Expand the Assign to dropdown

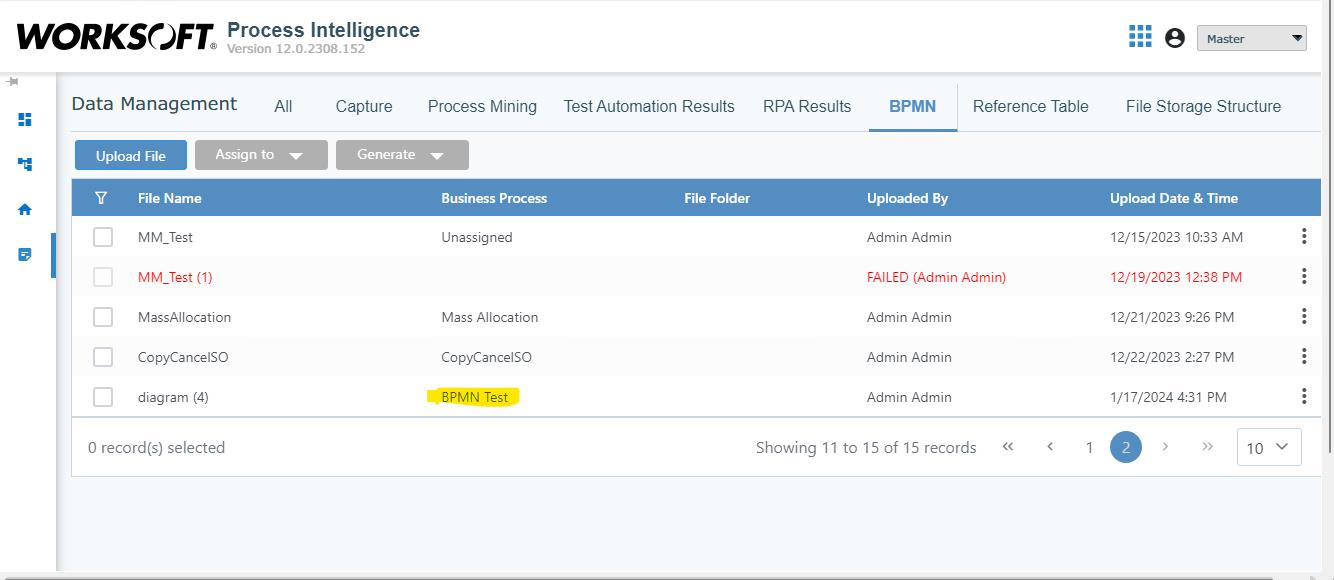[261, 155]
